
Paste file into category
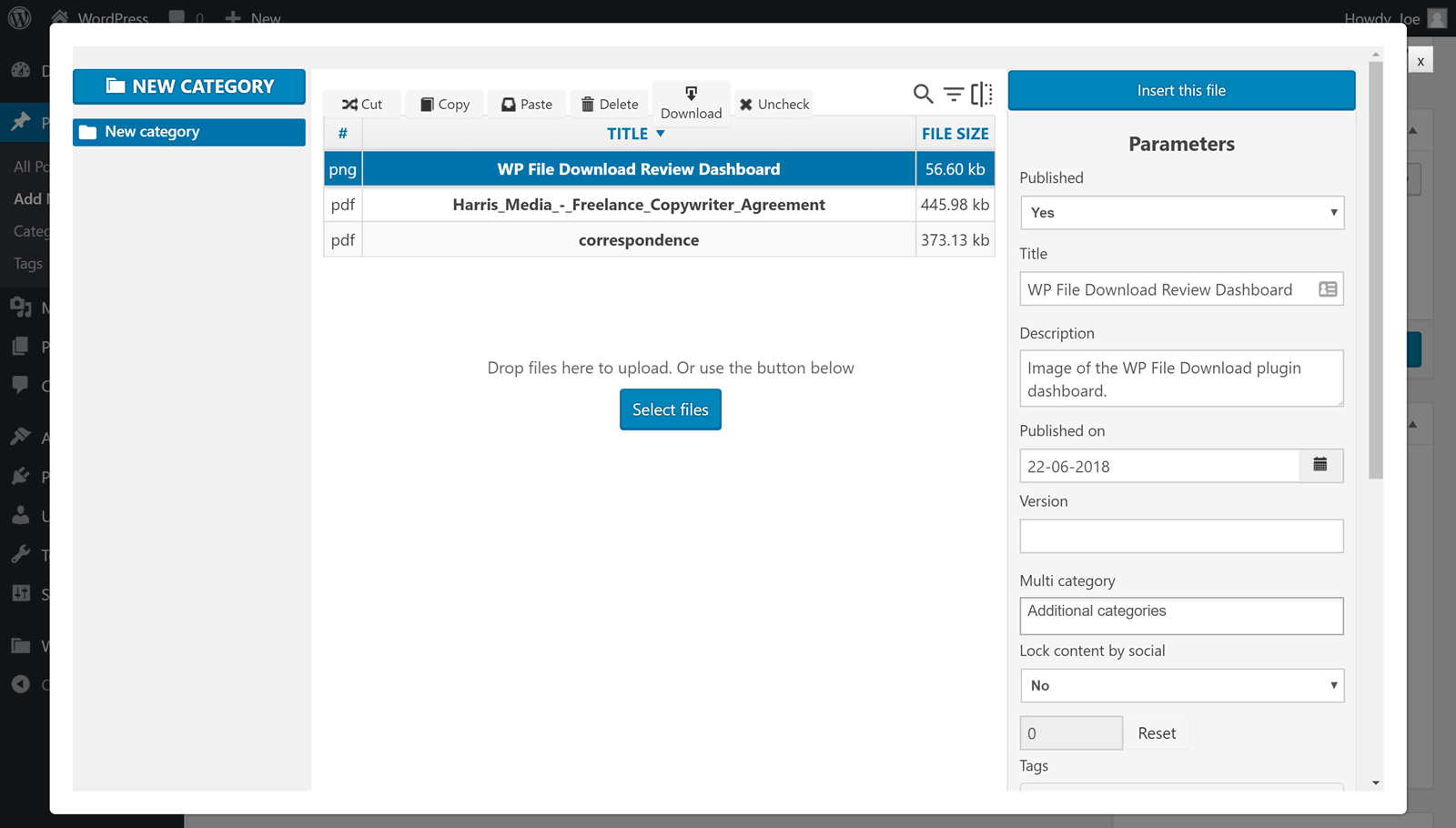pos(527,104)
